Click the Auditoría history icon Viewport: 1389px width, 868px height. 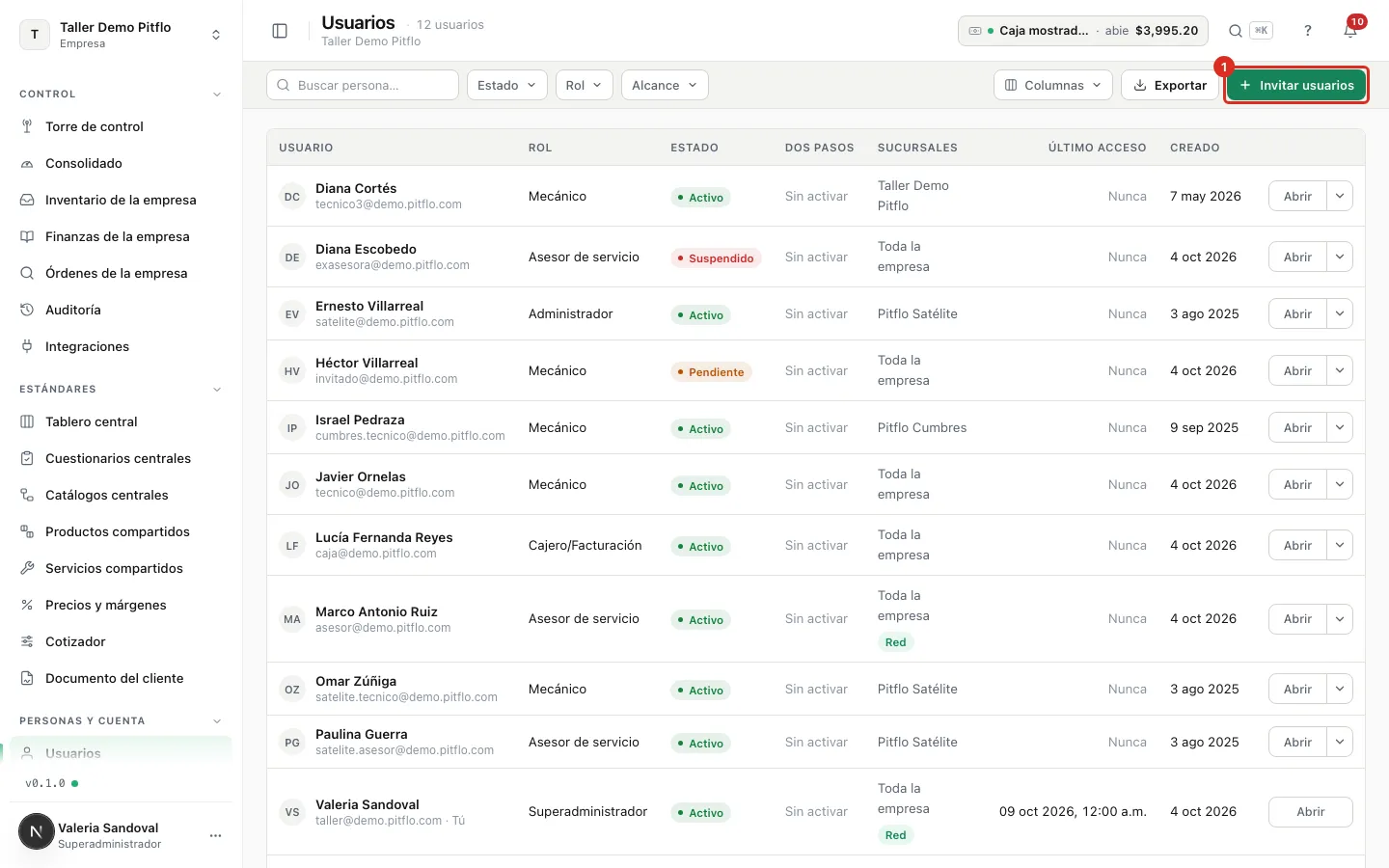27,310
